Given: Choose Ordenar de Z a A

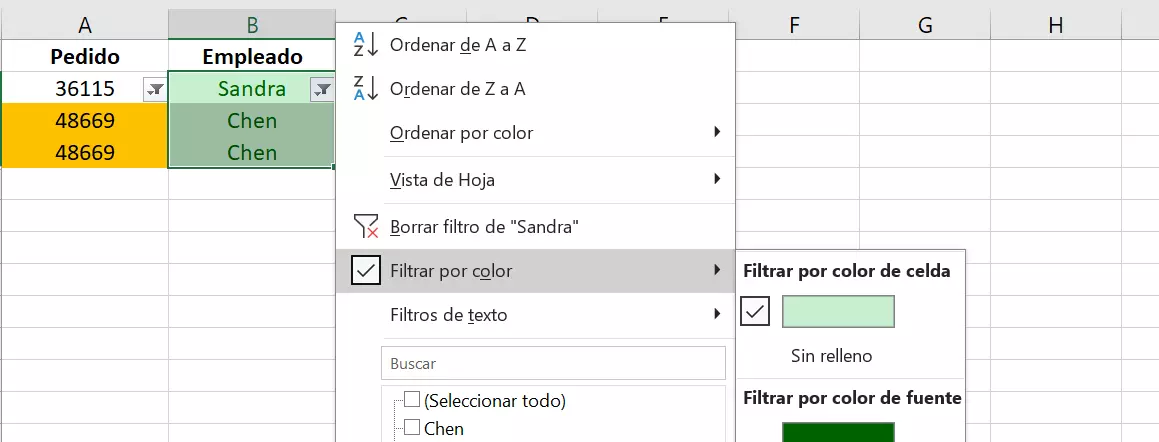Looking at the screenshot, I should (457, 89).
